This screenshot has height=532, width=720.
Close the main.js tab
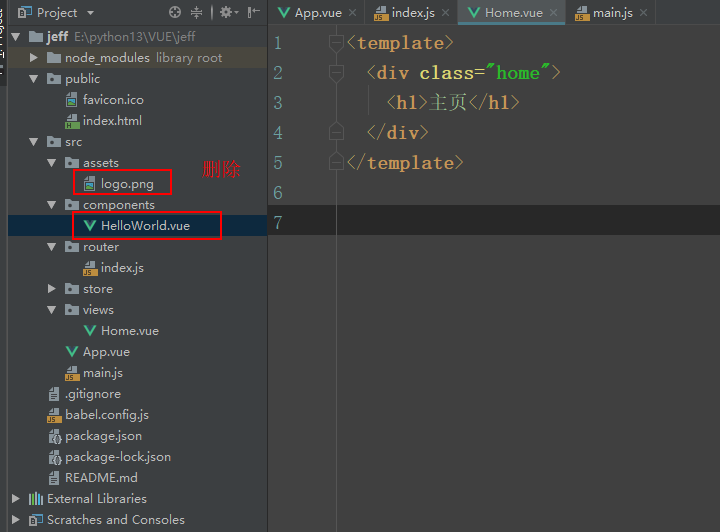click(643, 13)
